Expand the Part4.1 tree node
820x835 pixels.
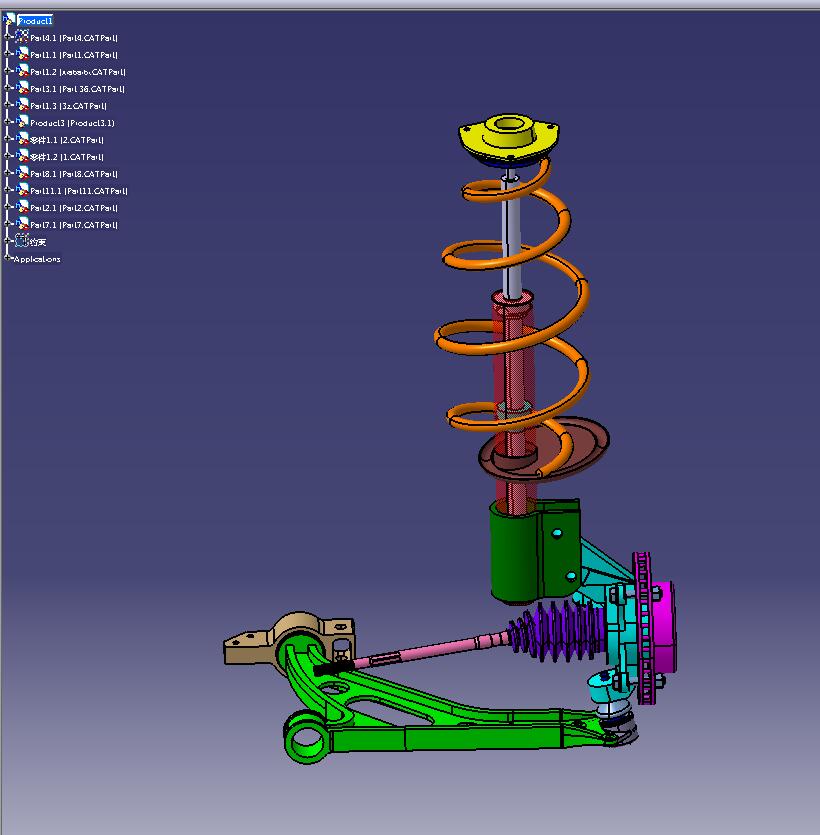[x=7, y=37]
